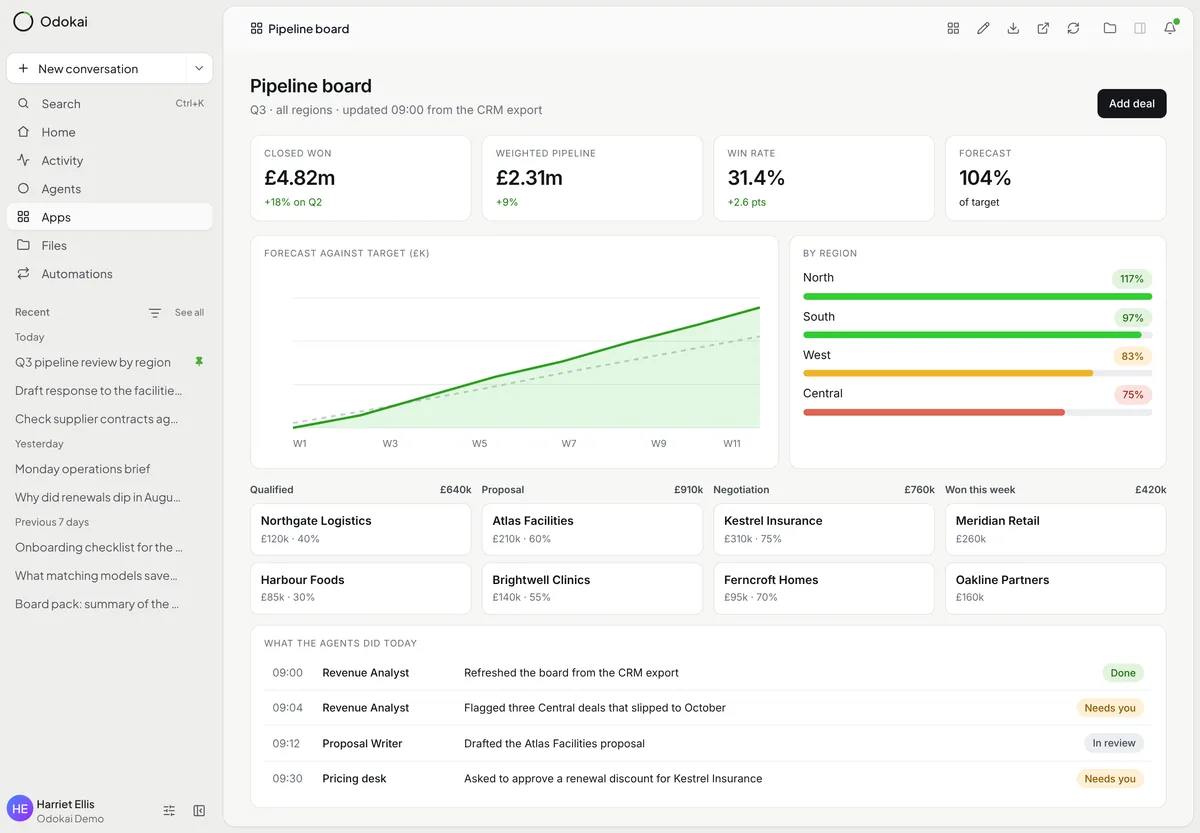This screenshot has height=833, width=1200.
Task: Open the Ferncroft Homes deal card
Action: 824,588
